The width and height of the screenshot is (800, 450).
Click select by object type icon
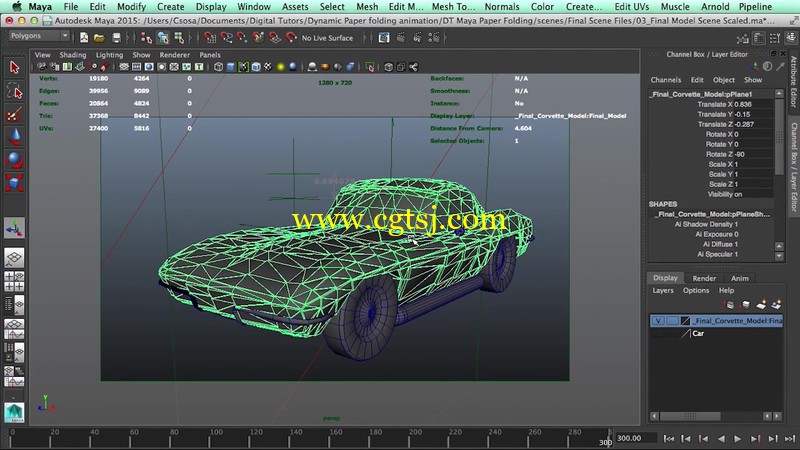coord(163,38)
